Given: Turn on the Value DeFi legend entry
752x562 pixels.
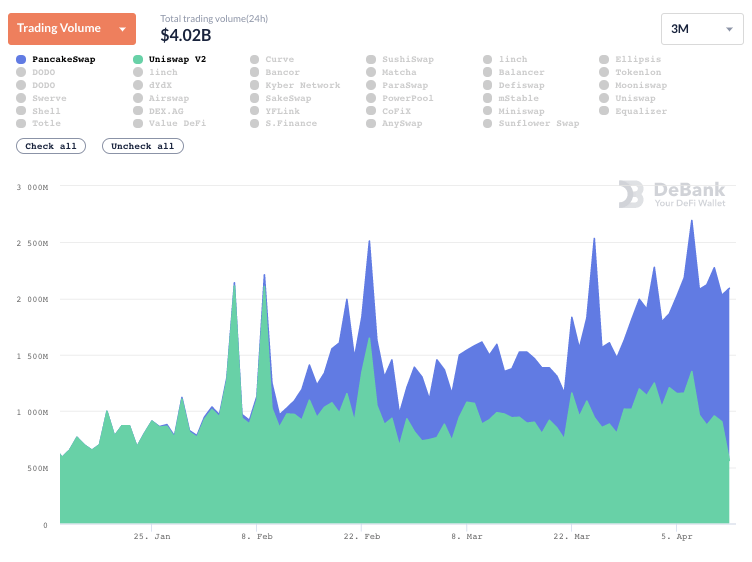Looking at the screenshot, I should pos(170,124).
